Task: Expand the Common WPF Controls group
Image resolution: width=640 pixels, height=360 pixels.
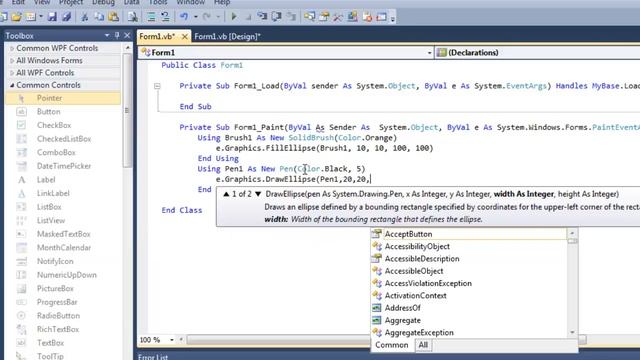Action: [12, 49]
